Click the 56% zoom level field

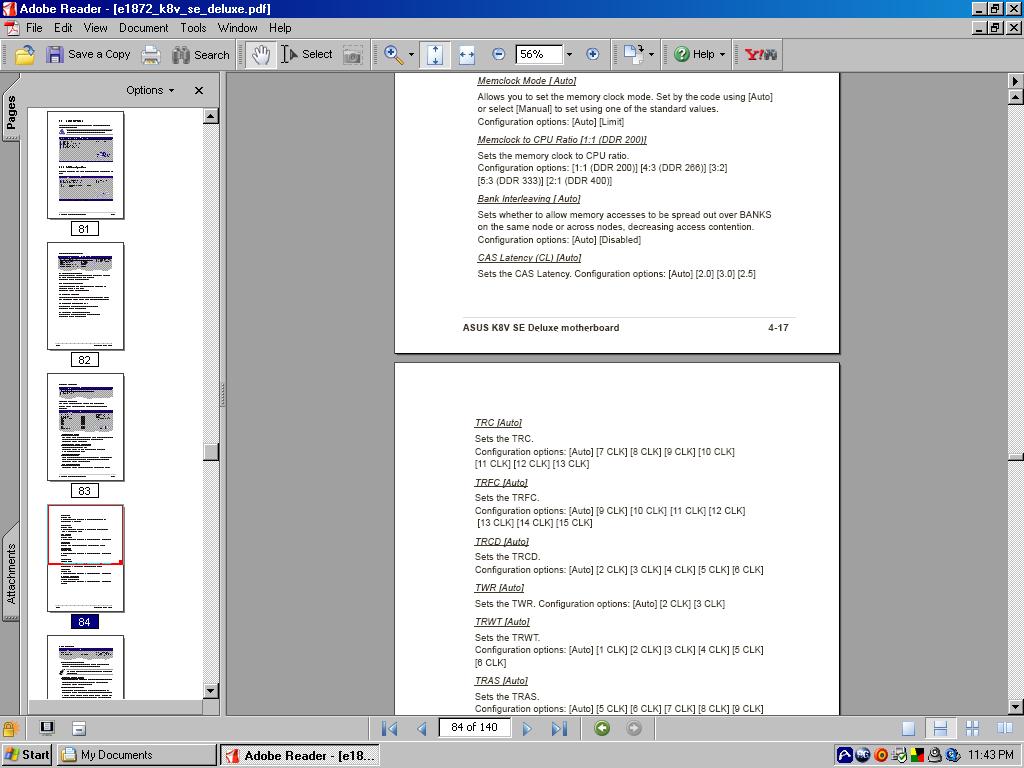[x=539, y=55]
